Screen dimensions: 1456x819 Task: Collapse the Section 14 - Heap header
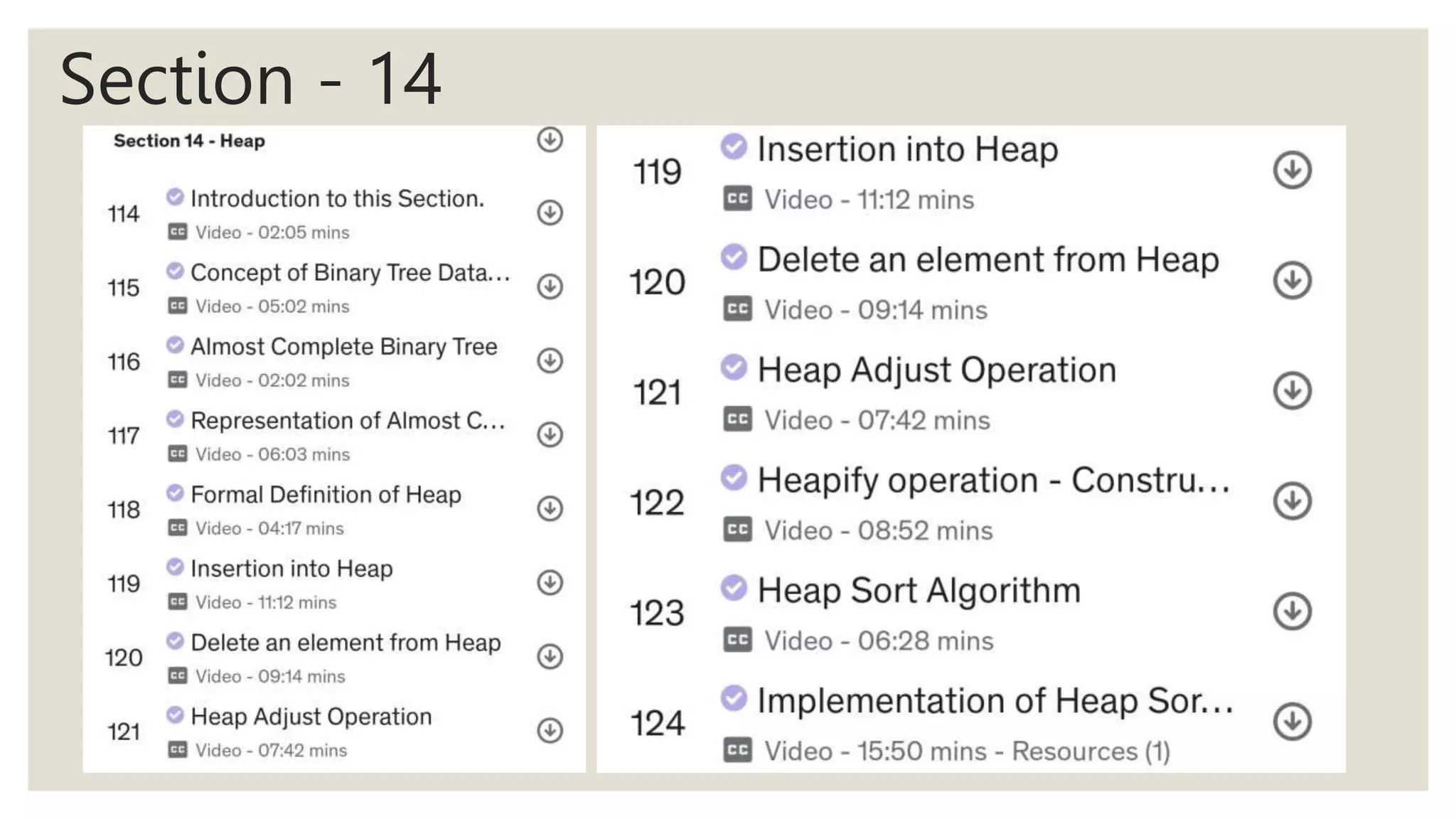[189, 141]
